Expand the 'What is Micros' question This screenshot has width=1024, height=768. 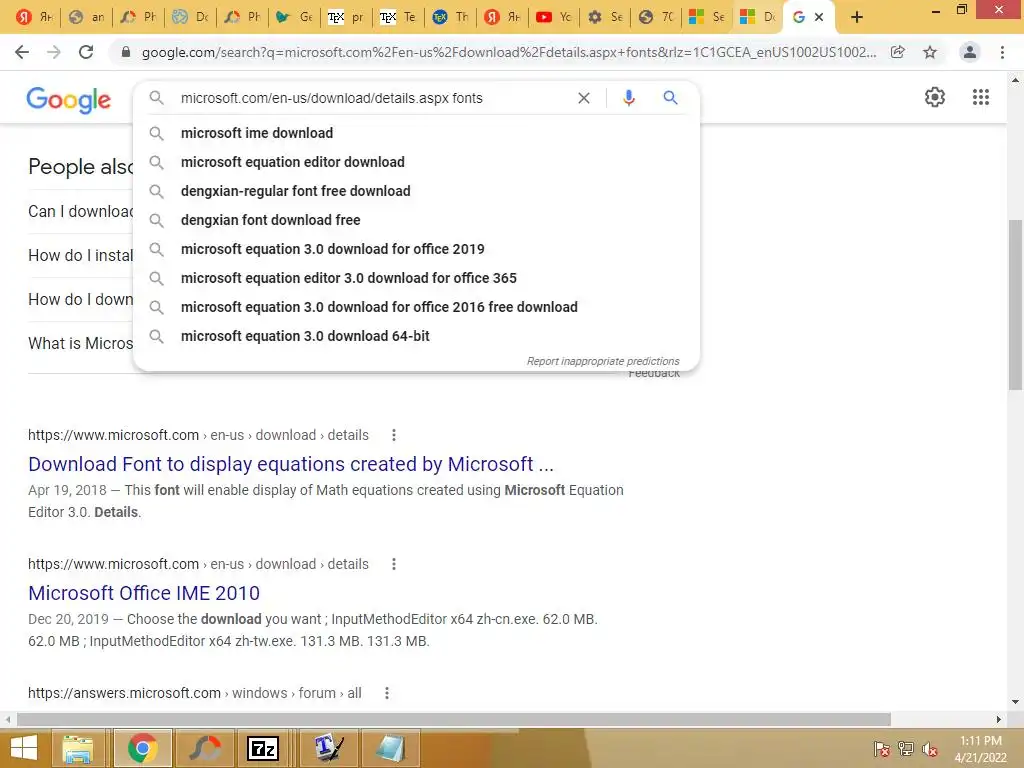(80, 344)
